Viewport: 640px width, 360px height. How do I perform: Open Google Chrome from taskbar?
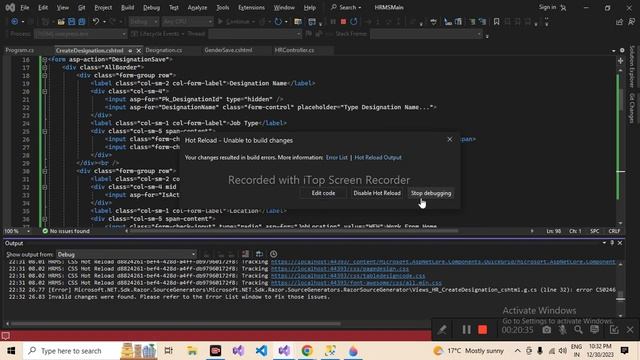tap(307, 351)
